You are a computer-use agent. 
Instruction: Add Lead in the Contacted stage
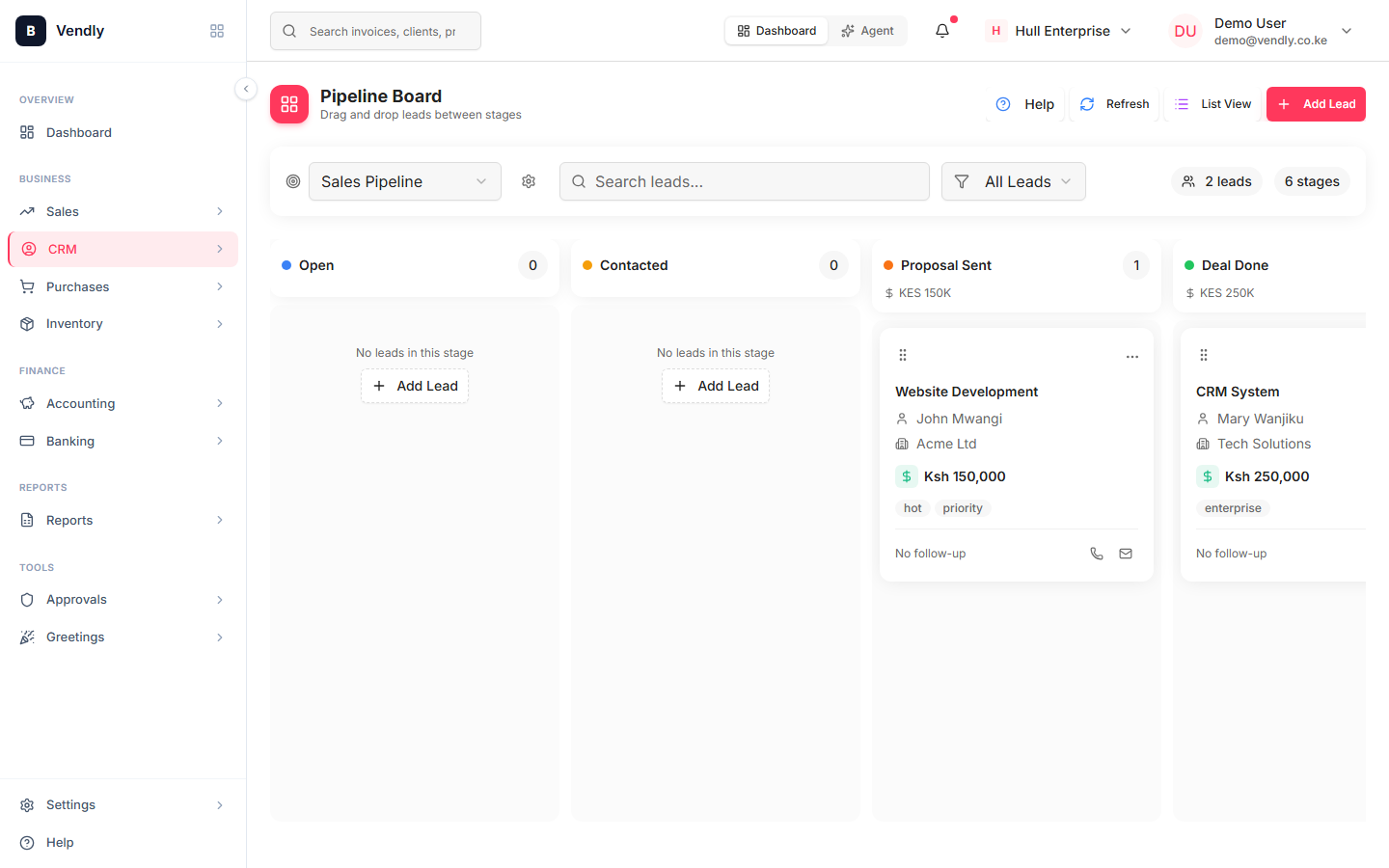716,386
